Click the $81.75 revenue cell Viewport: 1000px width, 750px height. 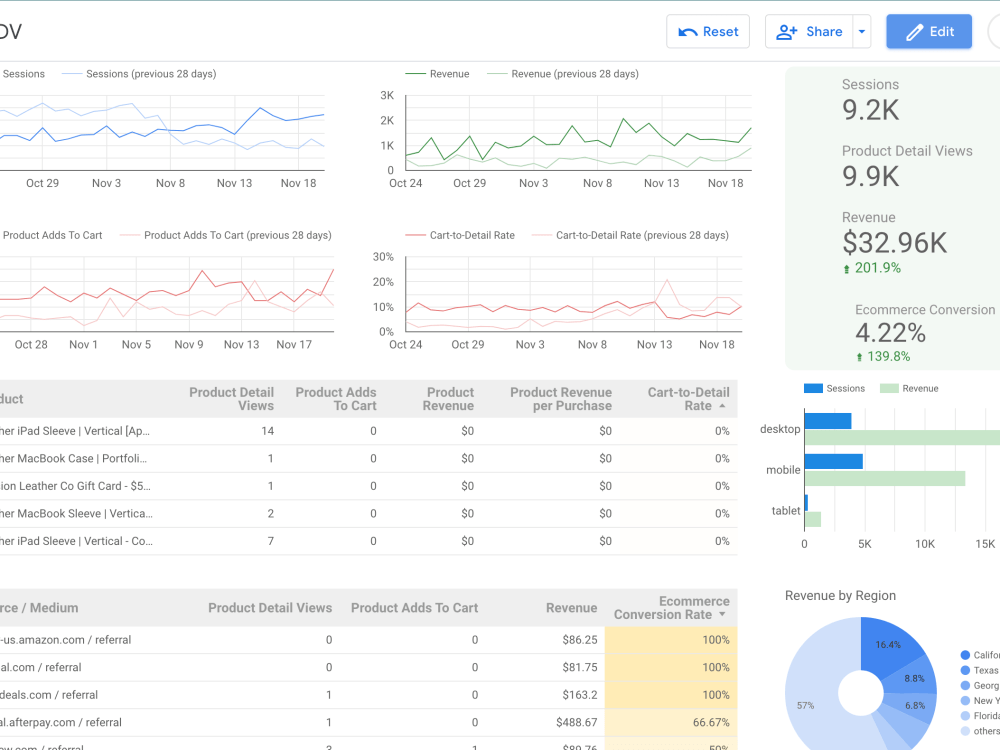(x=580, y=667)
